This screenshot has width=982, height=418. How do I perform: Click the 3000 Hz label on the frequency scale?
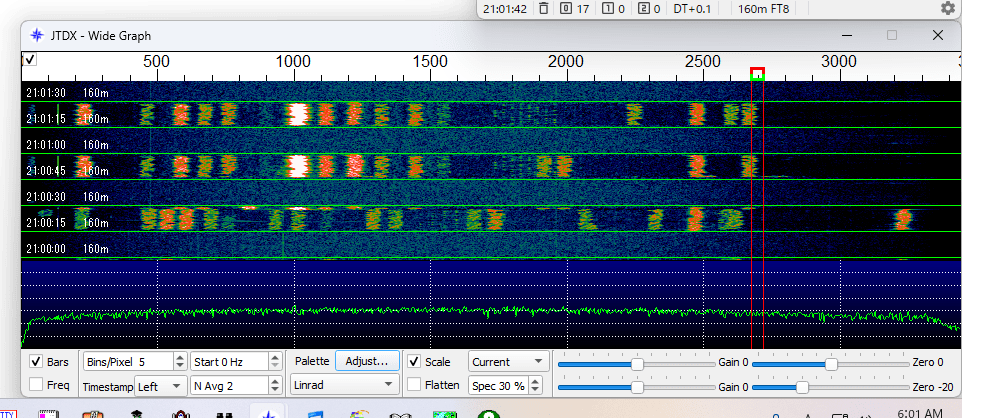pos(839,61)
